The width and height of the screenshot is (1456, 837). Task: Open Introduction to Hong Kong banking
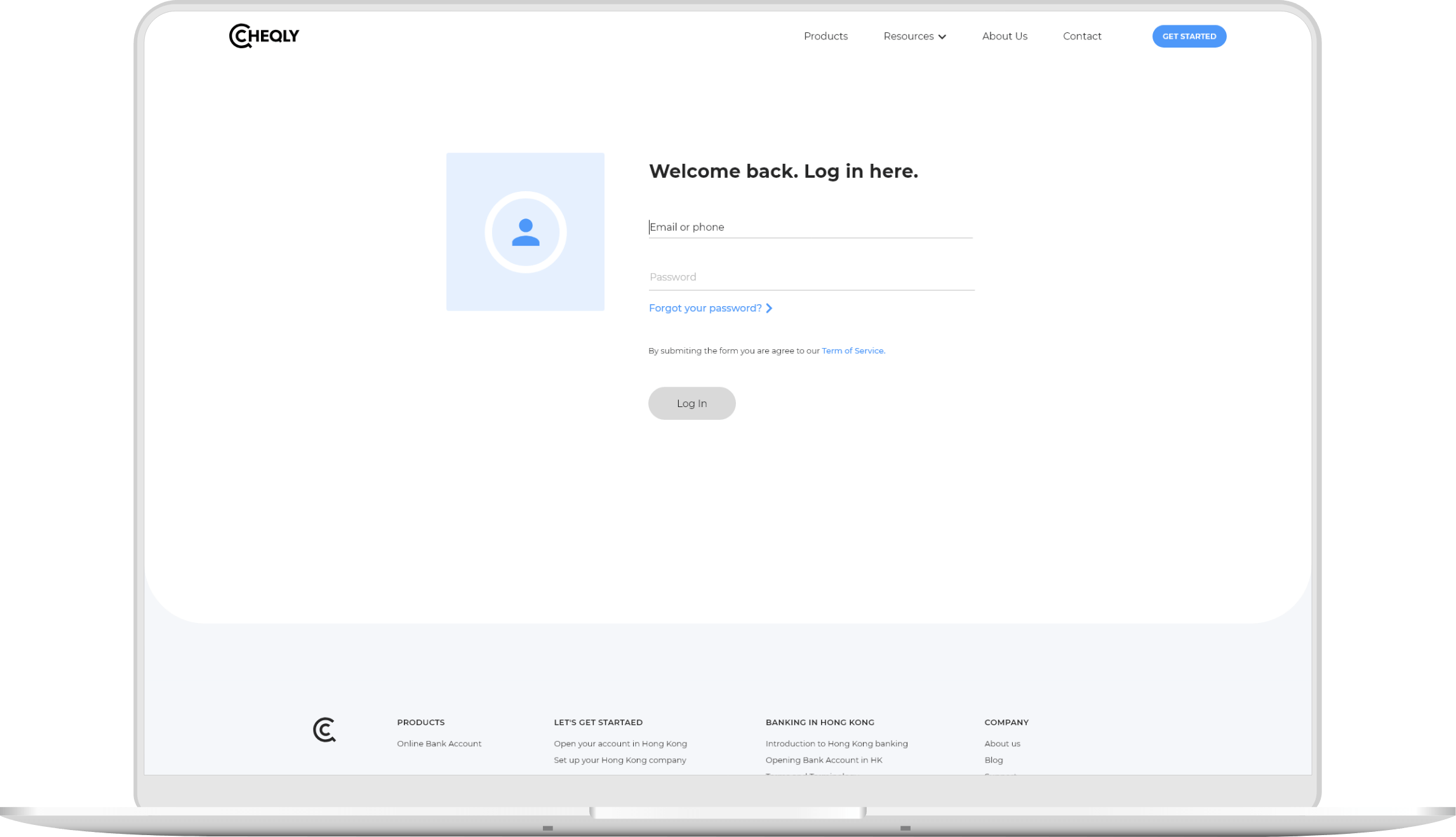[836, 744]
